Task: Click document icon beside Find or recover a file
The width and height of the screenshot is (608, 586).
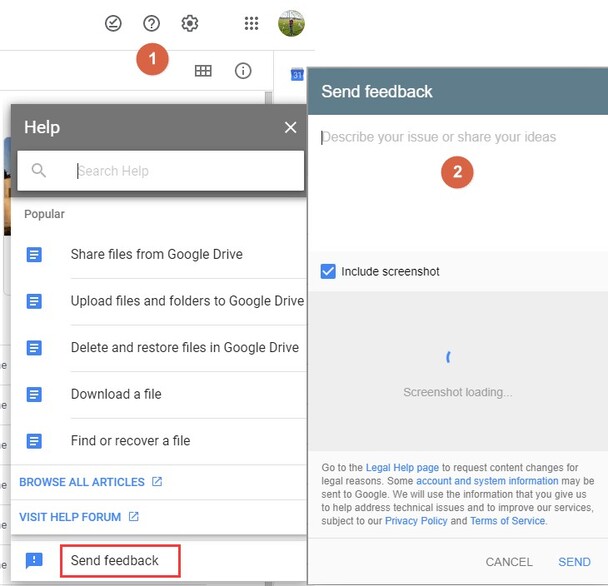Action: pos(34,441)
